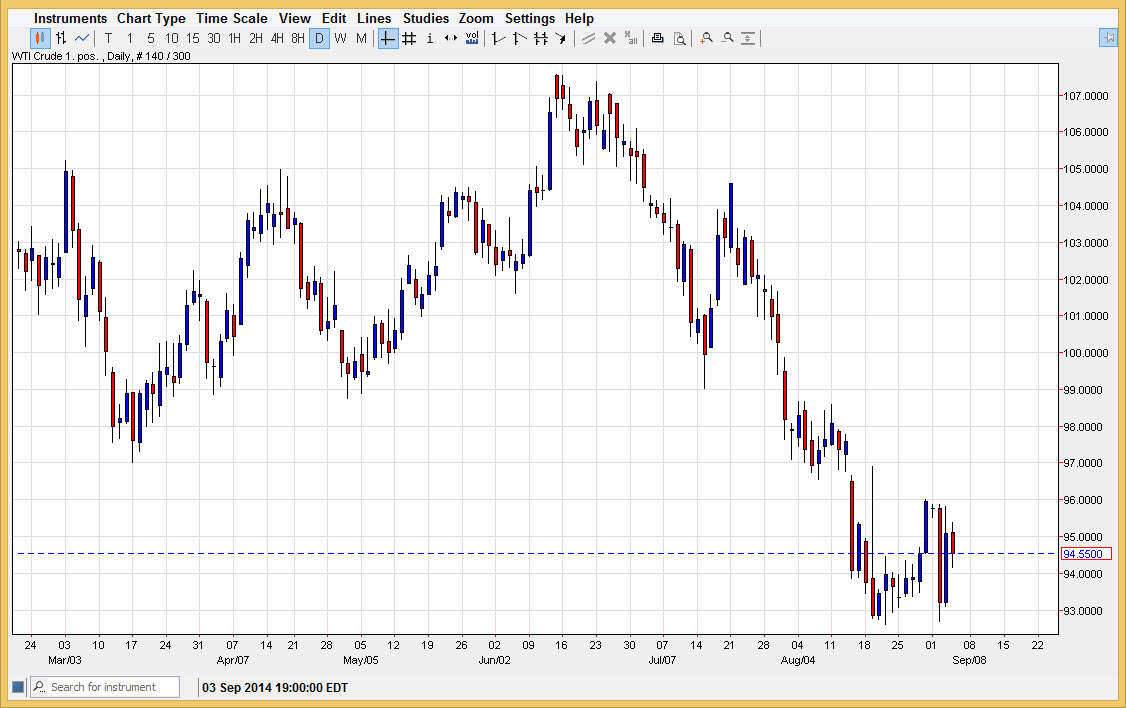The height and width of the screenshot is (708, 1126).
Task: Switch to bar chart style icon
Action: pyautogui.click(x=61, y=38)
